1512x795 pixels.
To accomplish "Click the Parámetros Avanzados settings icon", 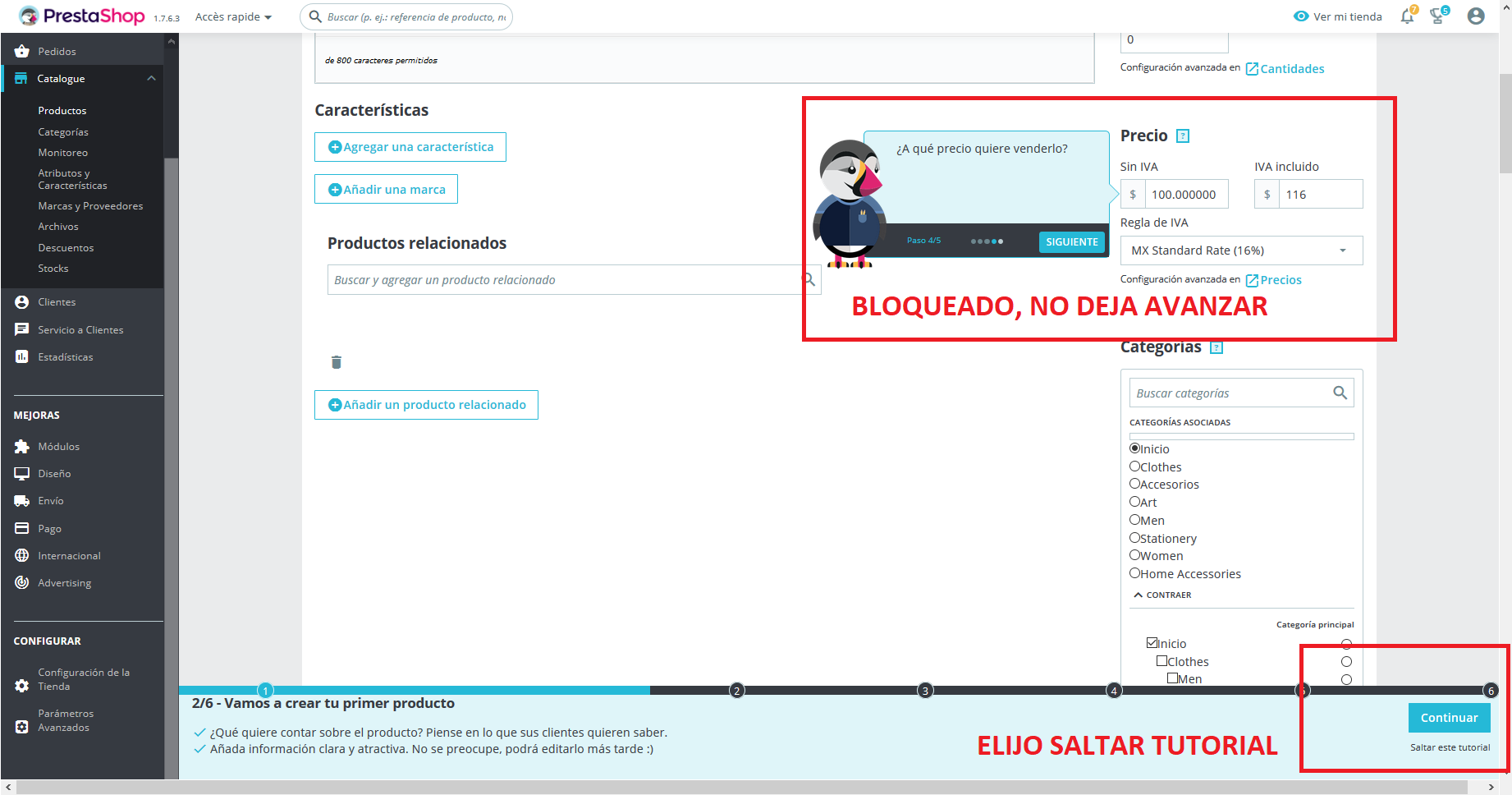I will (x=22, y=727).
